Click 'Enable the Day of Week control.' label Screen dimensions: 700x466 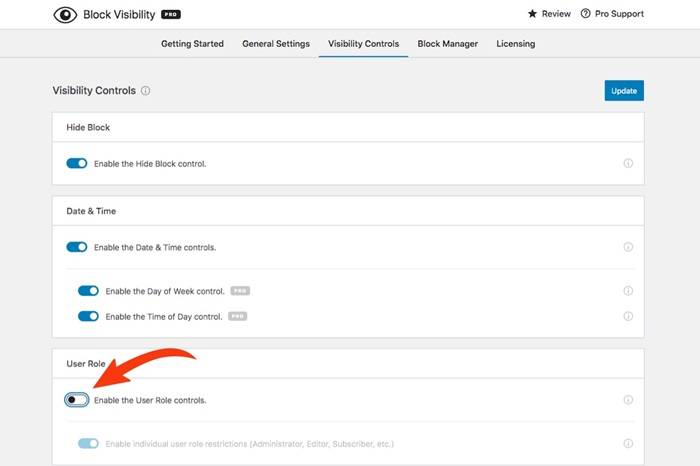(x=165, y=291)
